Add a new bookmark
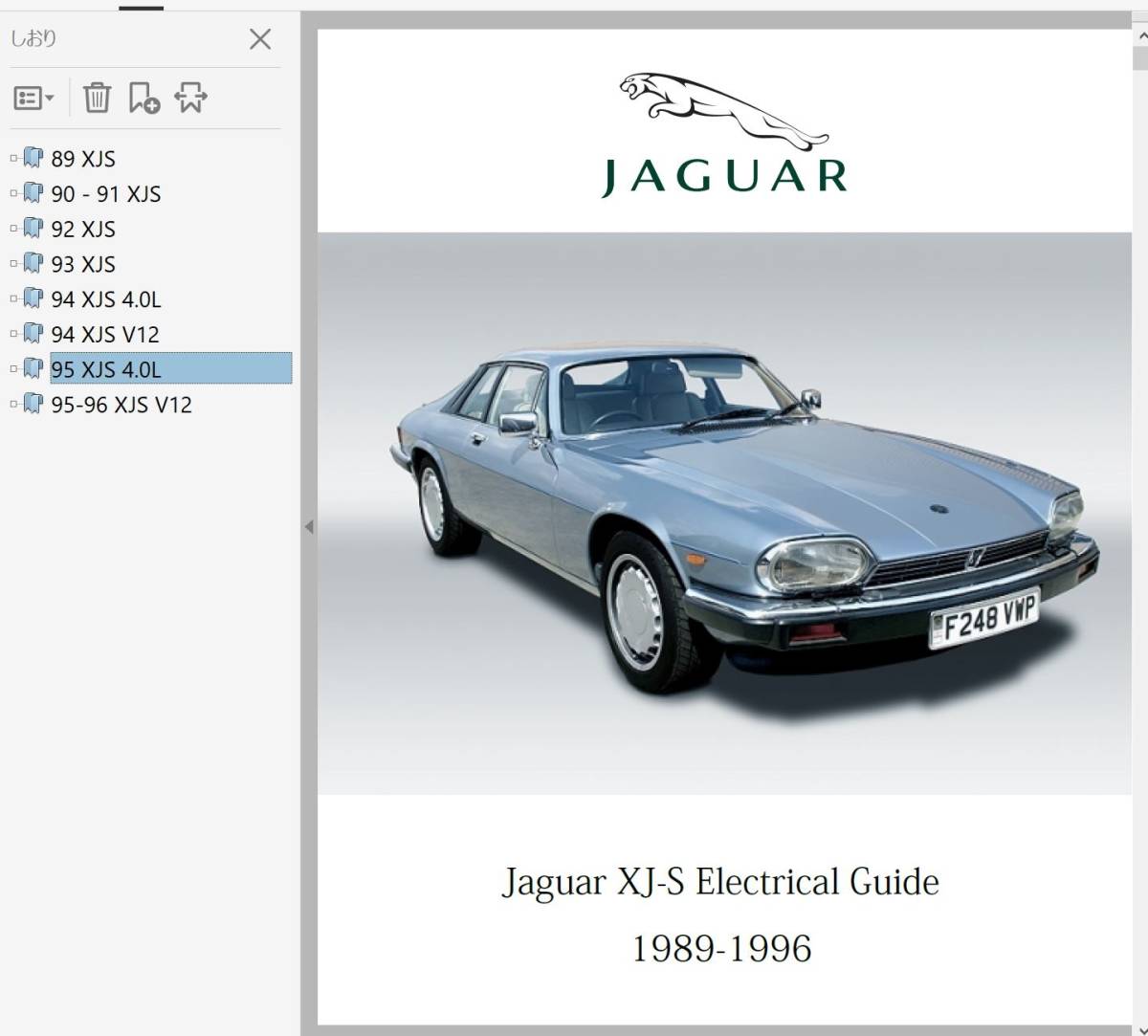This screenshot has height=1036, width=1148. pos(143,98)
